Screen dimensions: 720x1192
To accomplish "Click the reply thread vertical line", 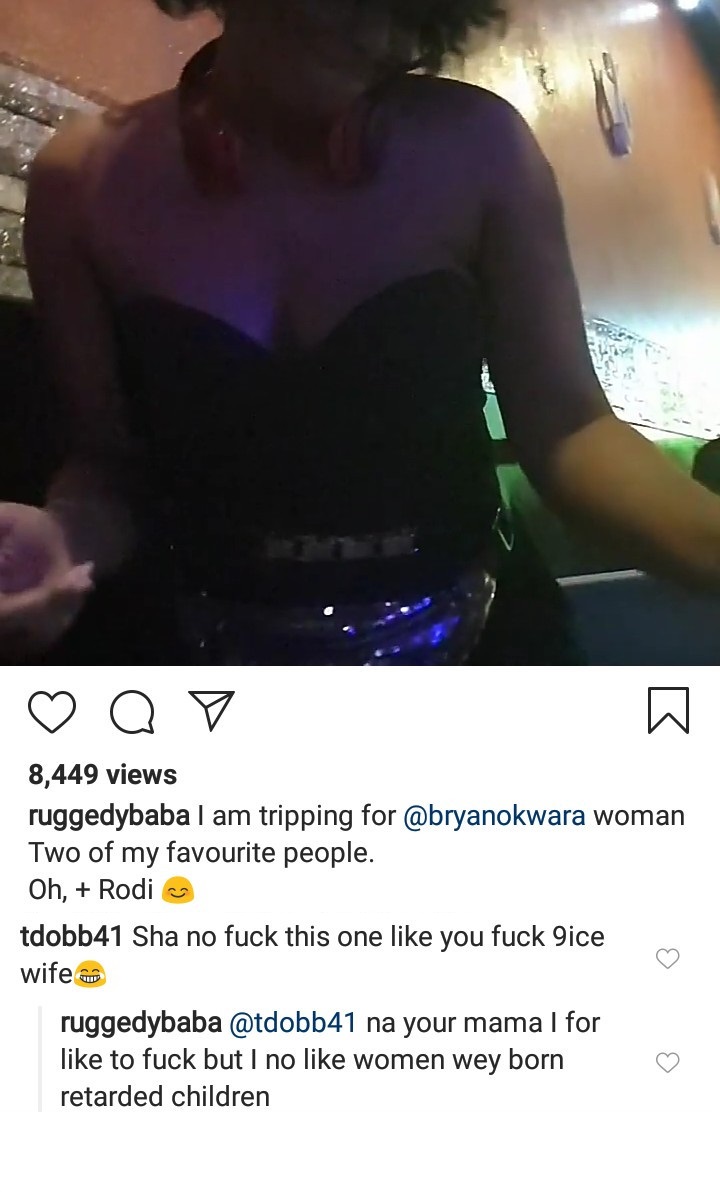I will [40, 1060].
